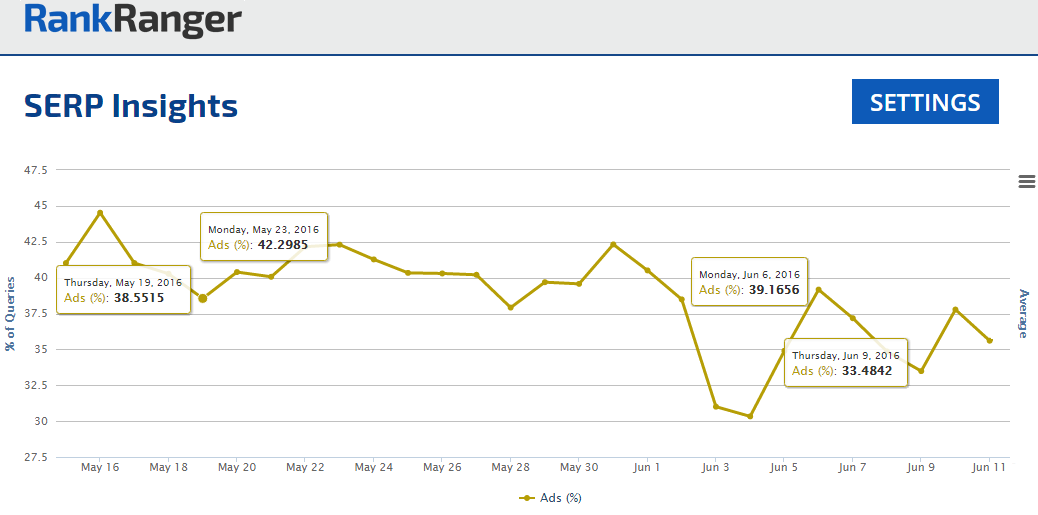Screen dimensions: 1038x515
Task: Select the highlighted May 19 data point
Action: click(202, 298)
